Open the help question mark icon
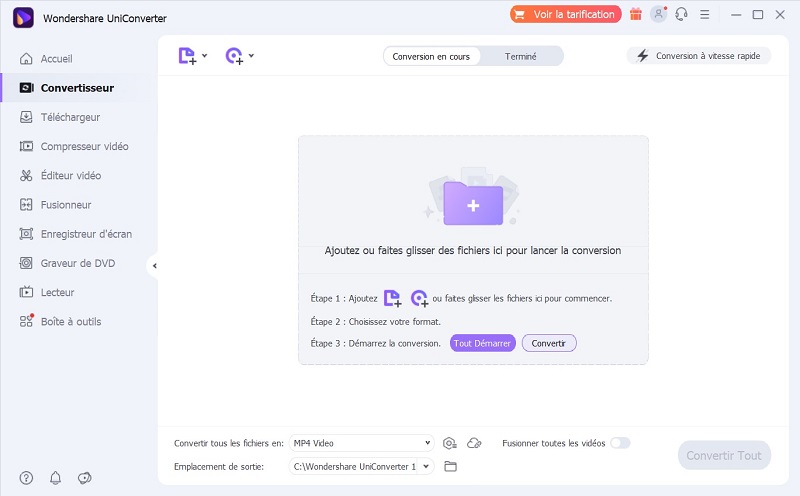Screen dimensions: 800x496 tap(26, 478)
